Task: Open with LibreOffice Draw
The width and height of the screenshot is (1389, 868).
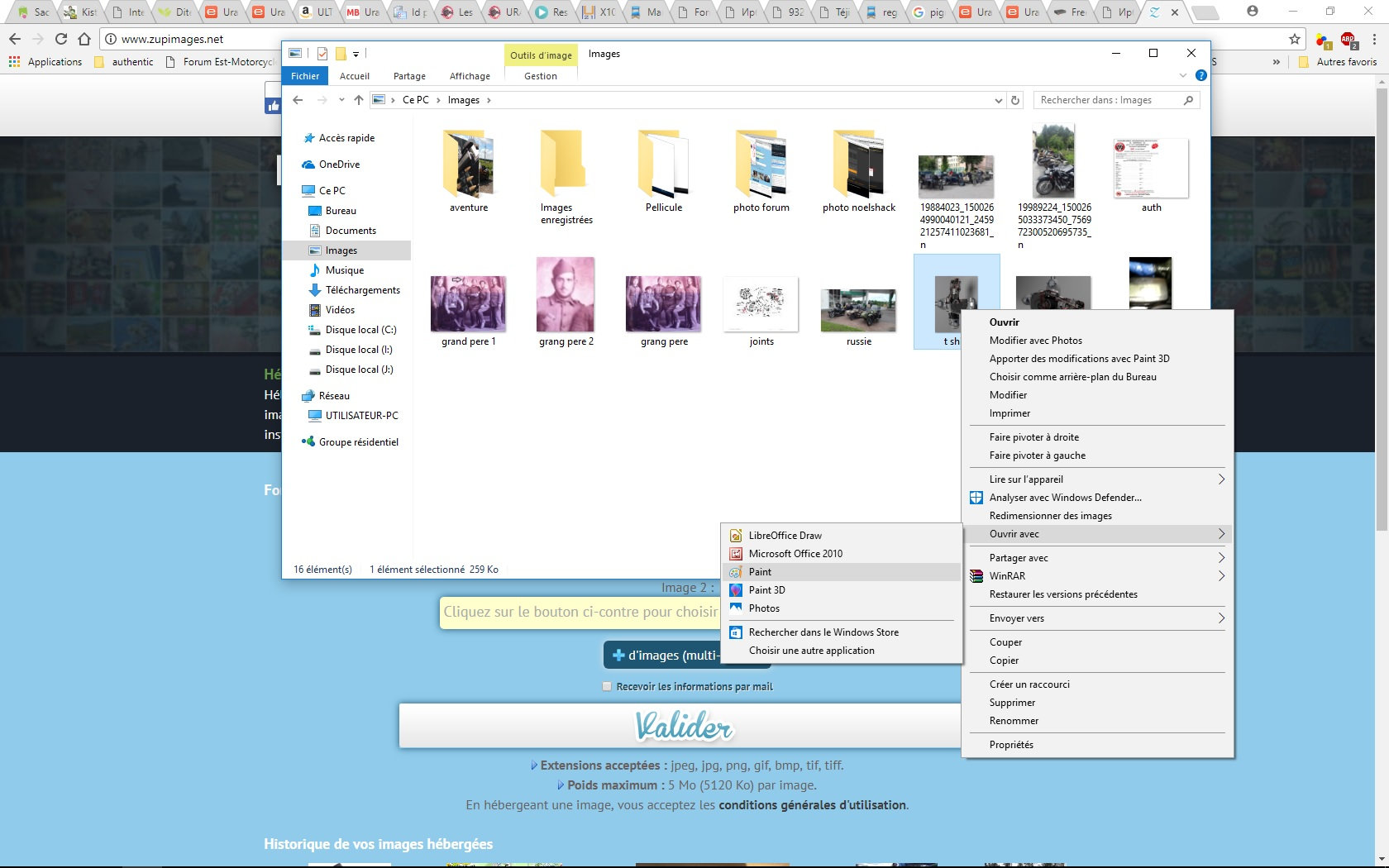Action: point(842,536)
